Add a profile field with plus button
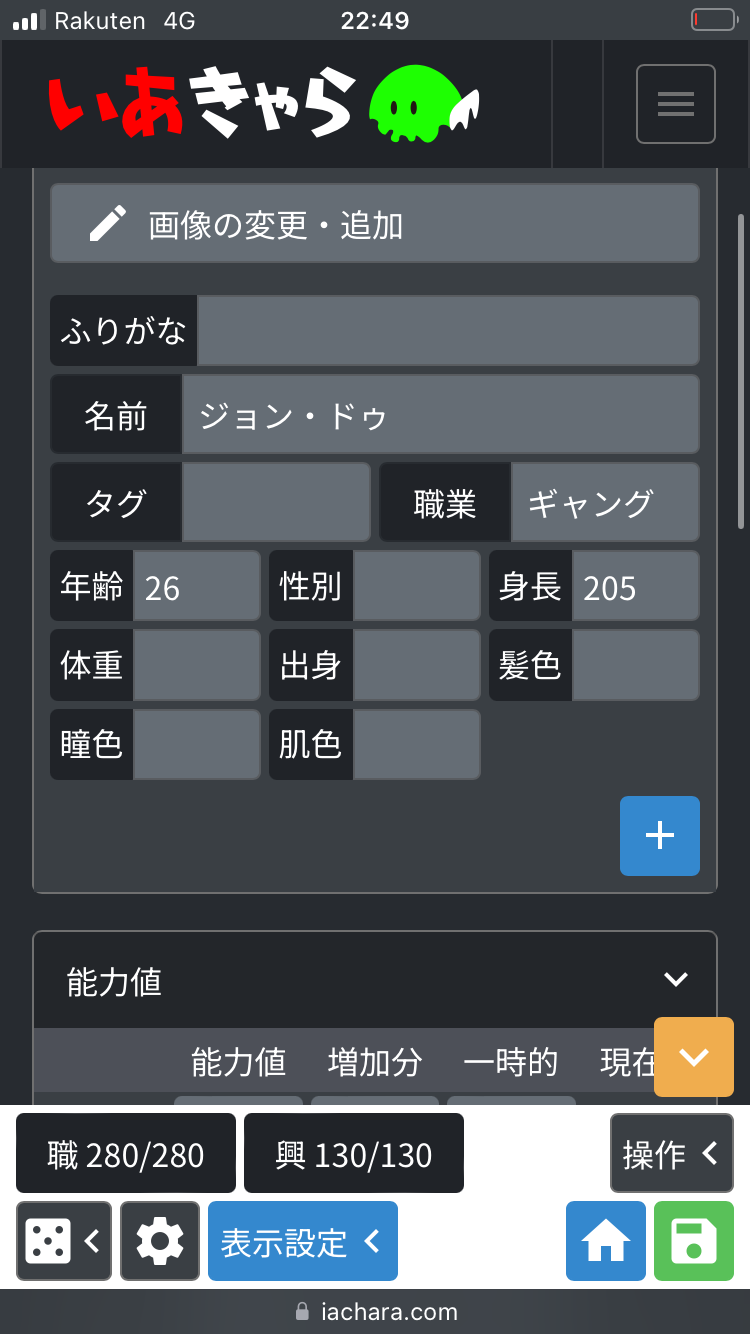750x1334 pixels. coord(659,836)
